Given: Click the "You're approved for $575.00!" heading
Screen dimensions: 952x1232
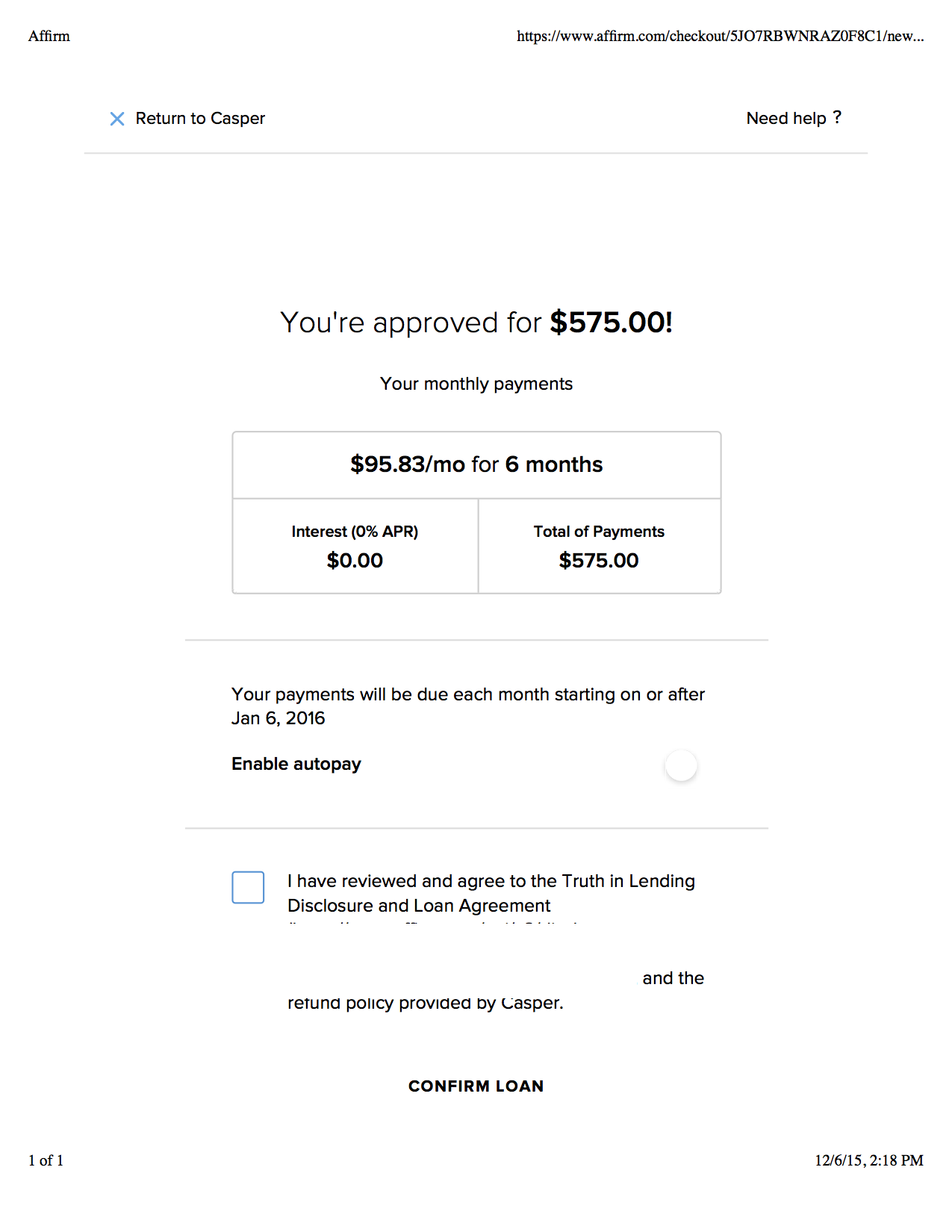Looking at the screenshot, I should 476,323.
